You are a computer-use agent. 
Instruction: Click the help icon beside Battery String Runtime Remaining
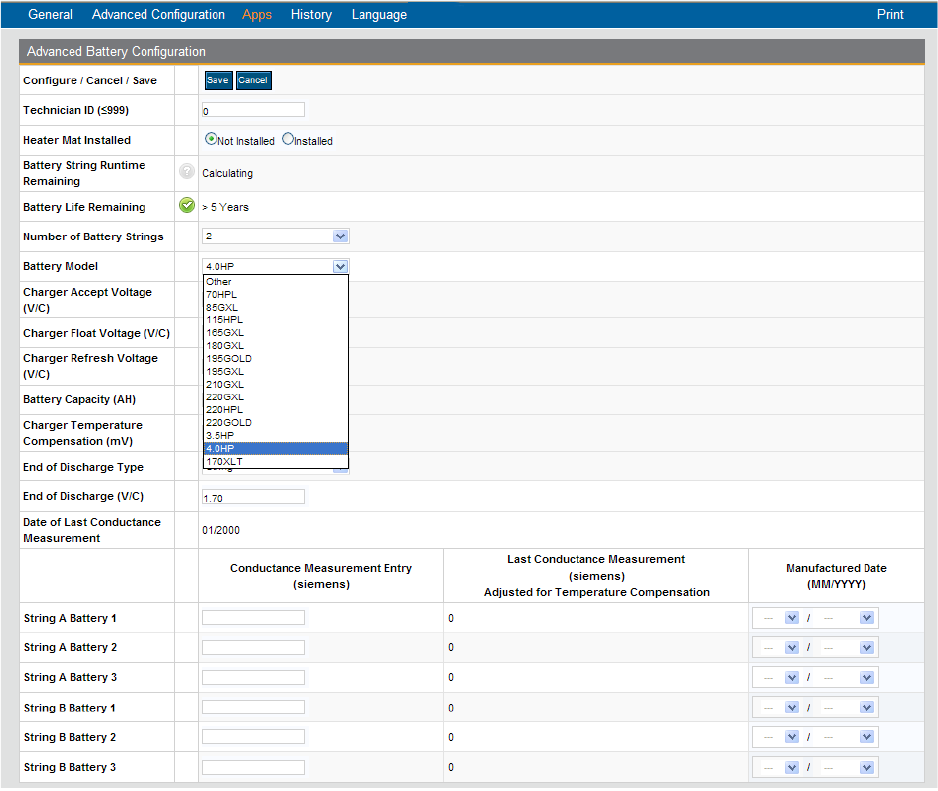pos(187,172)
